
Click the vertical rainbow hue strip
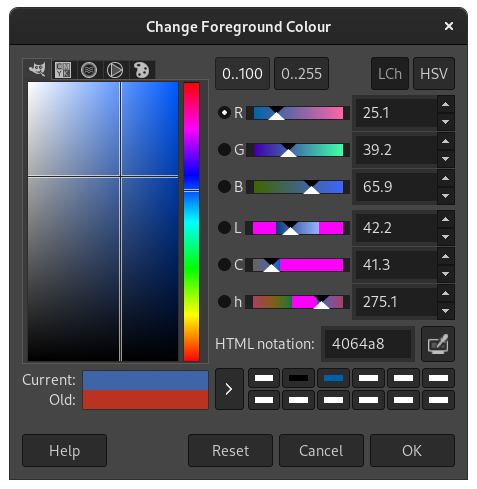[192, 222]
